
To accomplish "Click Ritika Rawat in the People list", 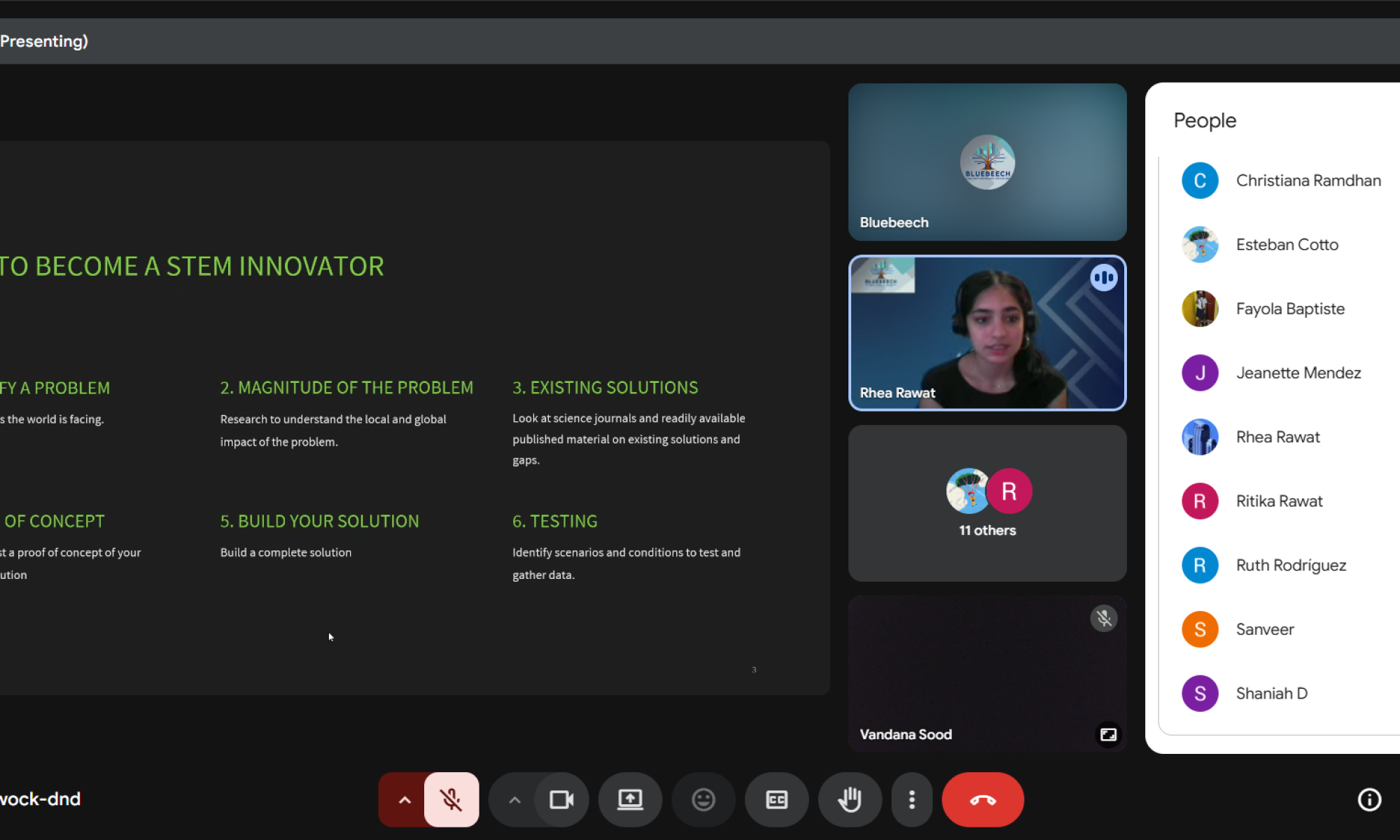I will (x=1281, y=501).
